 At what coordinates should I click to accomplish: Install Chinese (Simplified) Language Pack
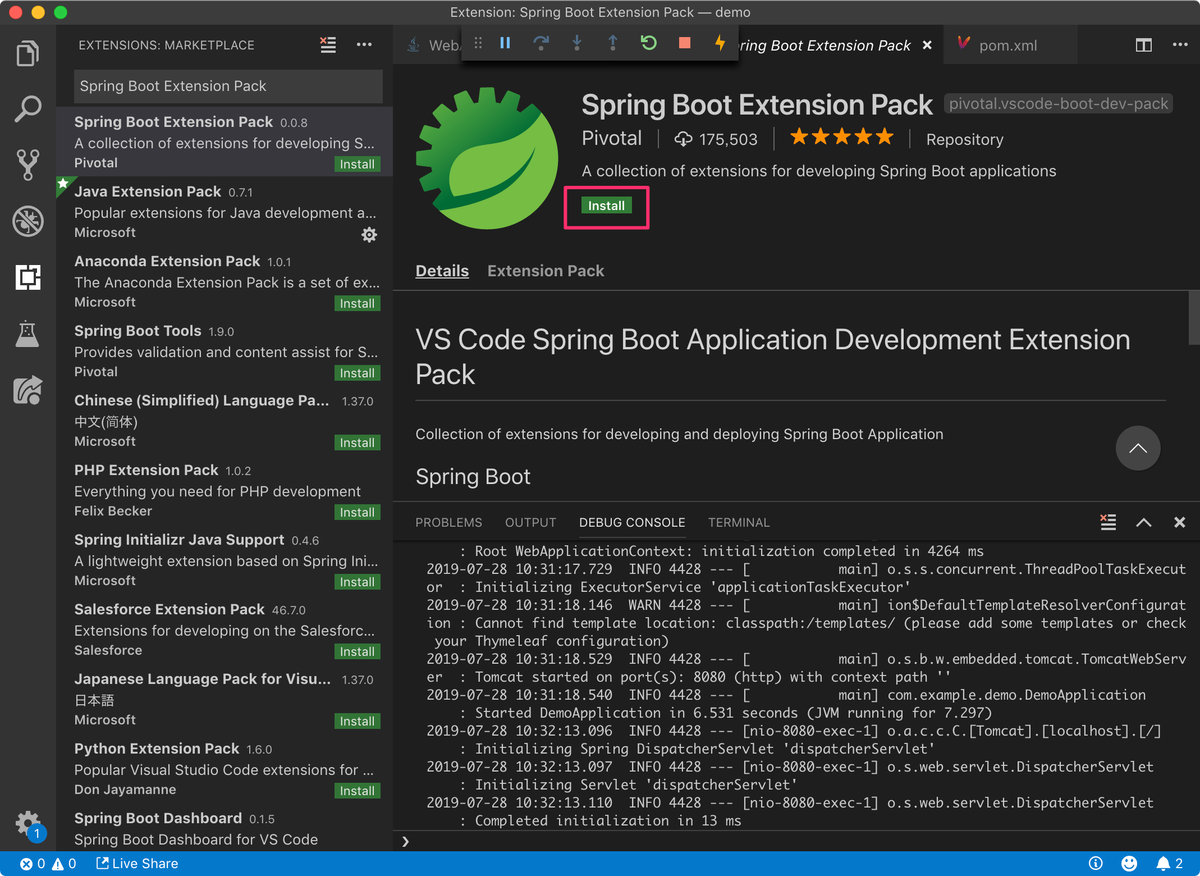pyautogui.click(x=357, y=442)
